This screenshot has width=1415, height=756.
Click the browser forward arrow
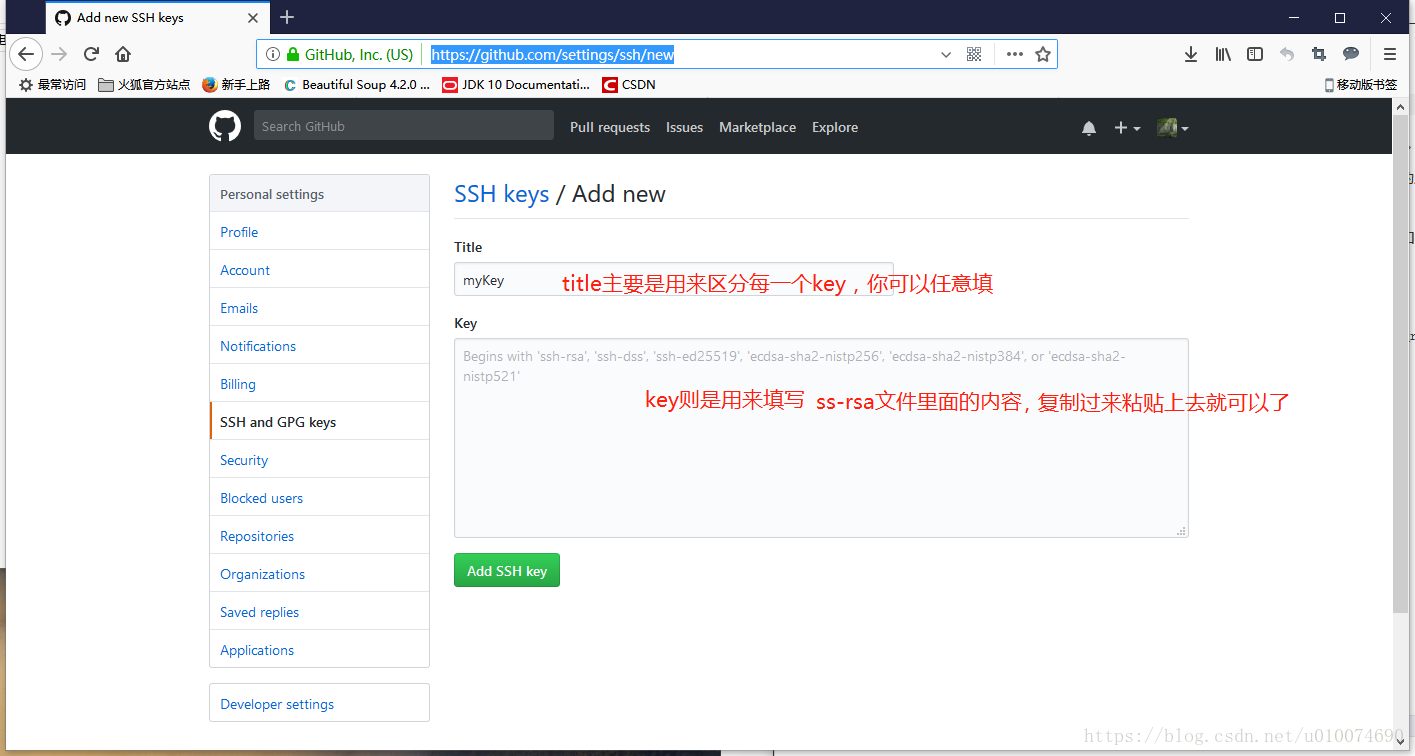[59, 54]
